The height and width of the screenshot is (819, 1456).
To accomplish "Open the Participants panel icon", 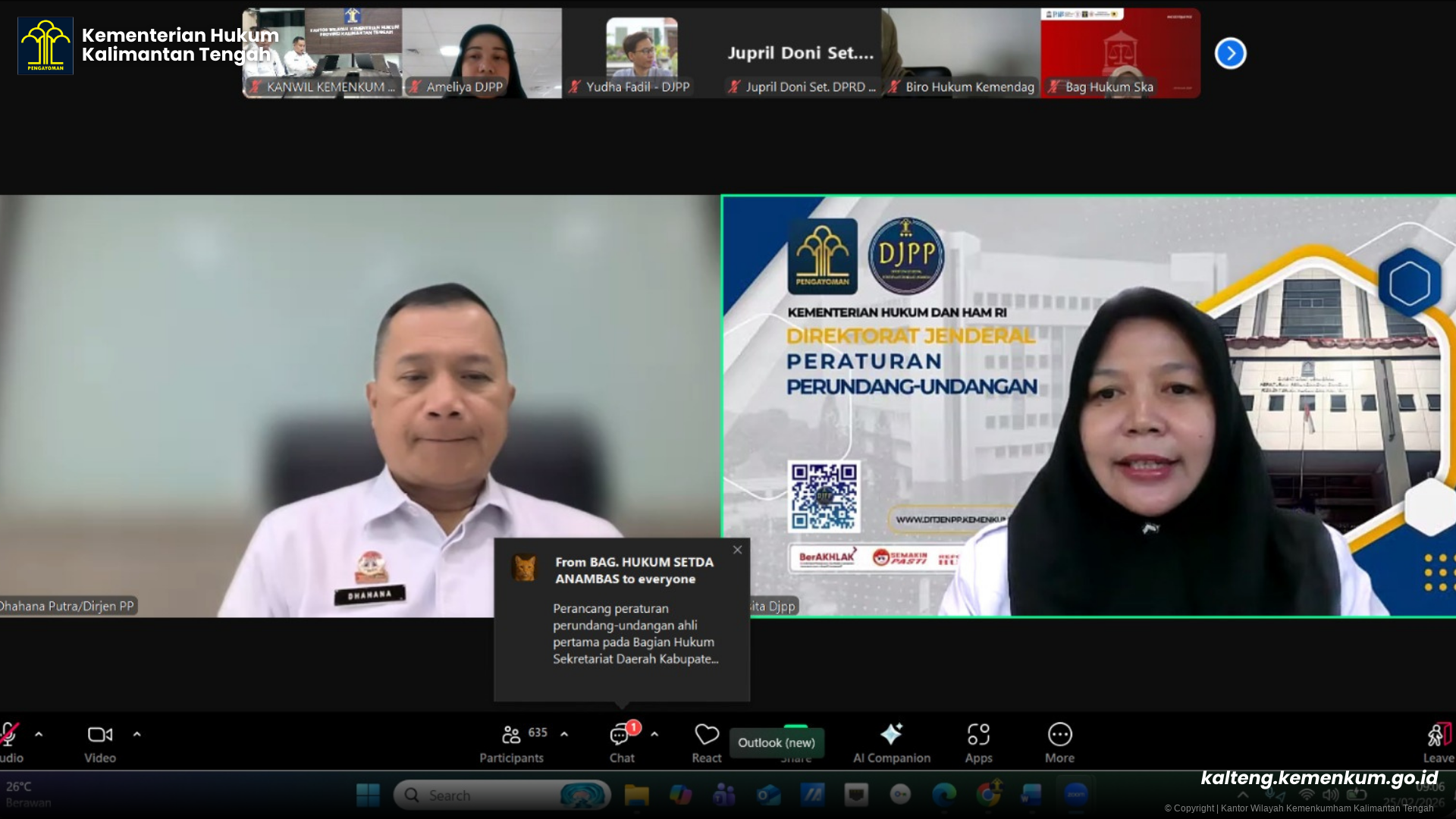I will pos(511,735).
